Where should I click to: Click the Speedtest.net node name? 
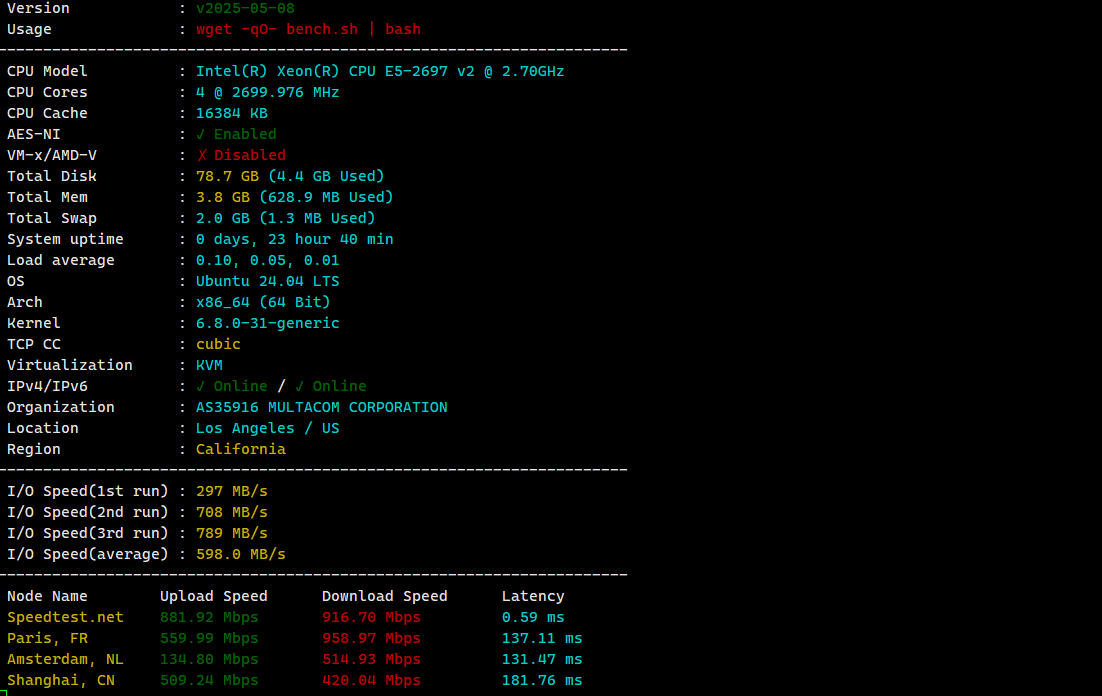(x=65, y=617)
